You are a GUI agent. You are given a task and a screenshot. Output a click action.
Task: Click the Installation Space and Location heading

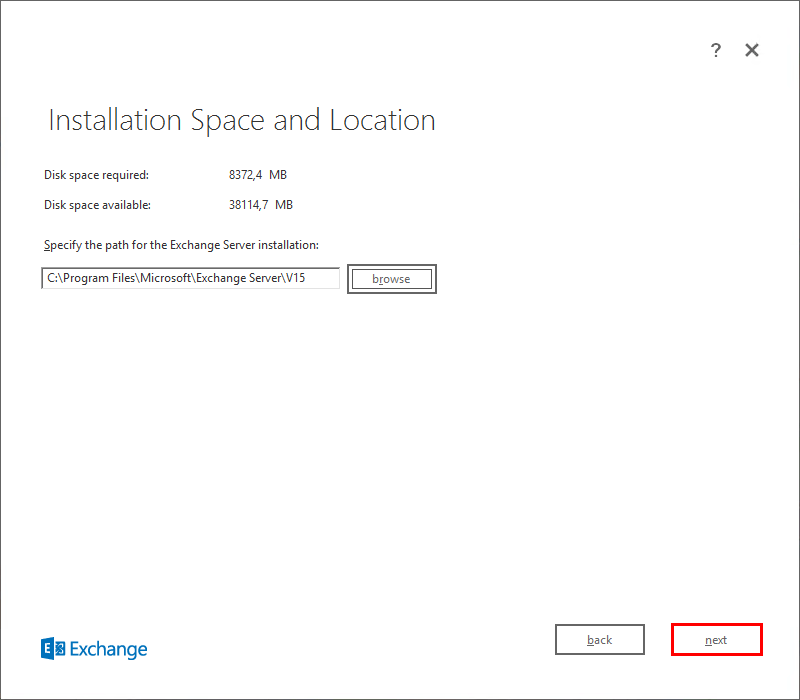[241, 119]
